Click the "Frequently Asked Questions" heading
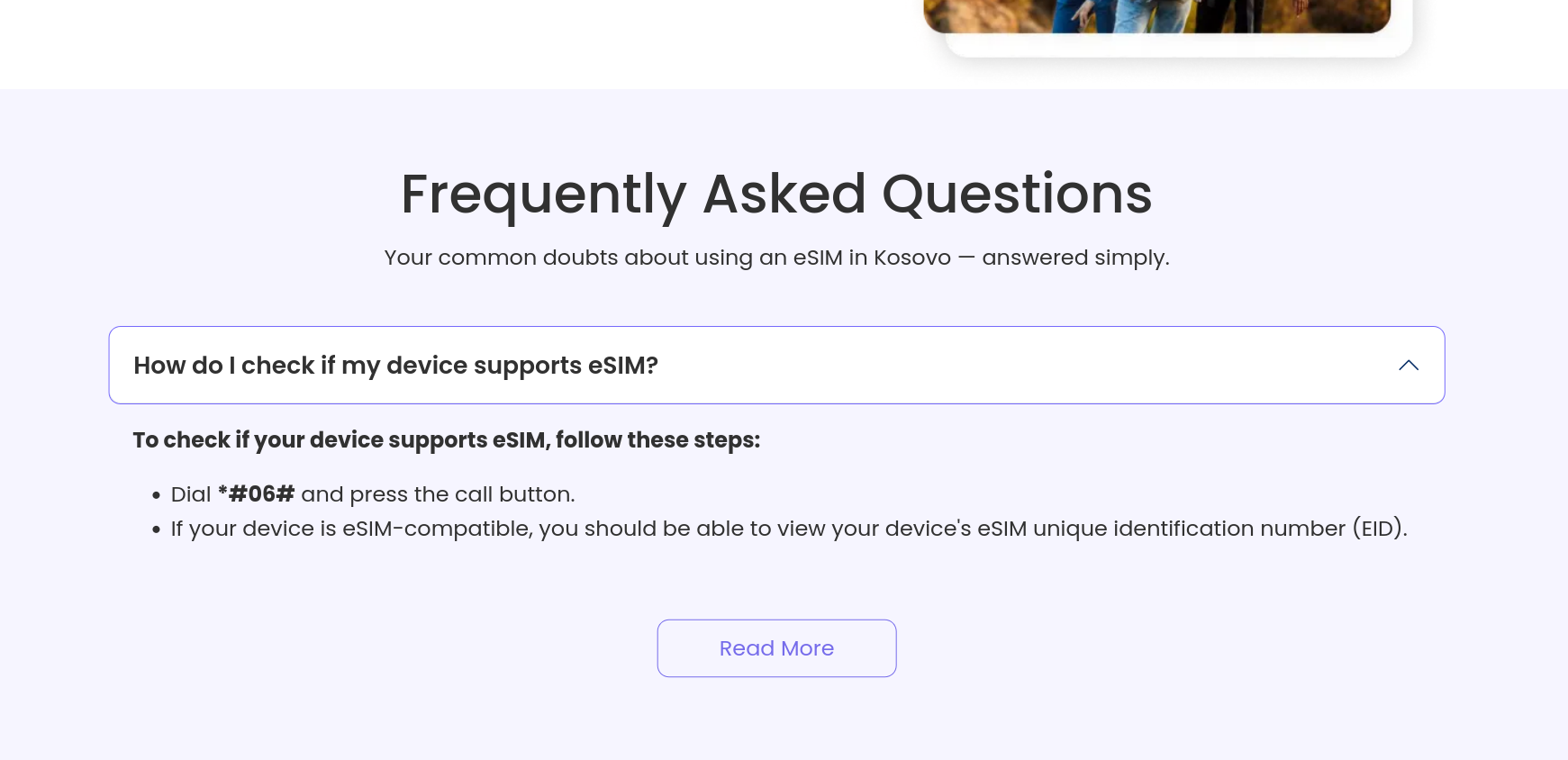This screenshot has height=760, width=1568. coord(776,195)
